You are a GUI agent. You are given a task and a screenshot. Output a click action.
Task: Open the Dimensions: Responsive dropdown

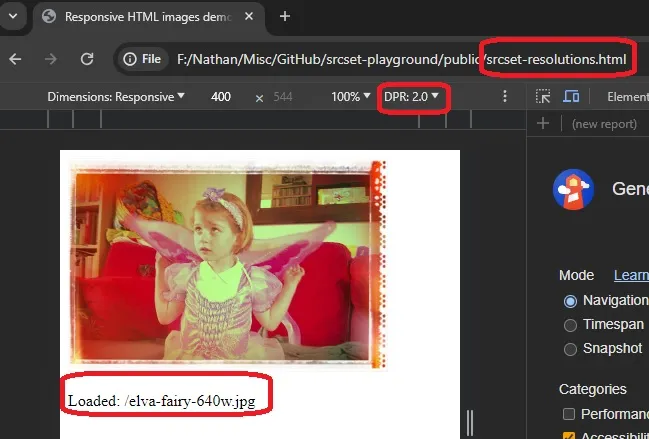coord(117,97)
